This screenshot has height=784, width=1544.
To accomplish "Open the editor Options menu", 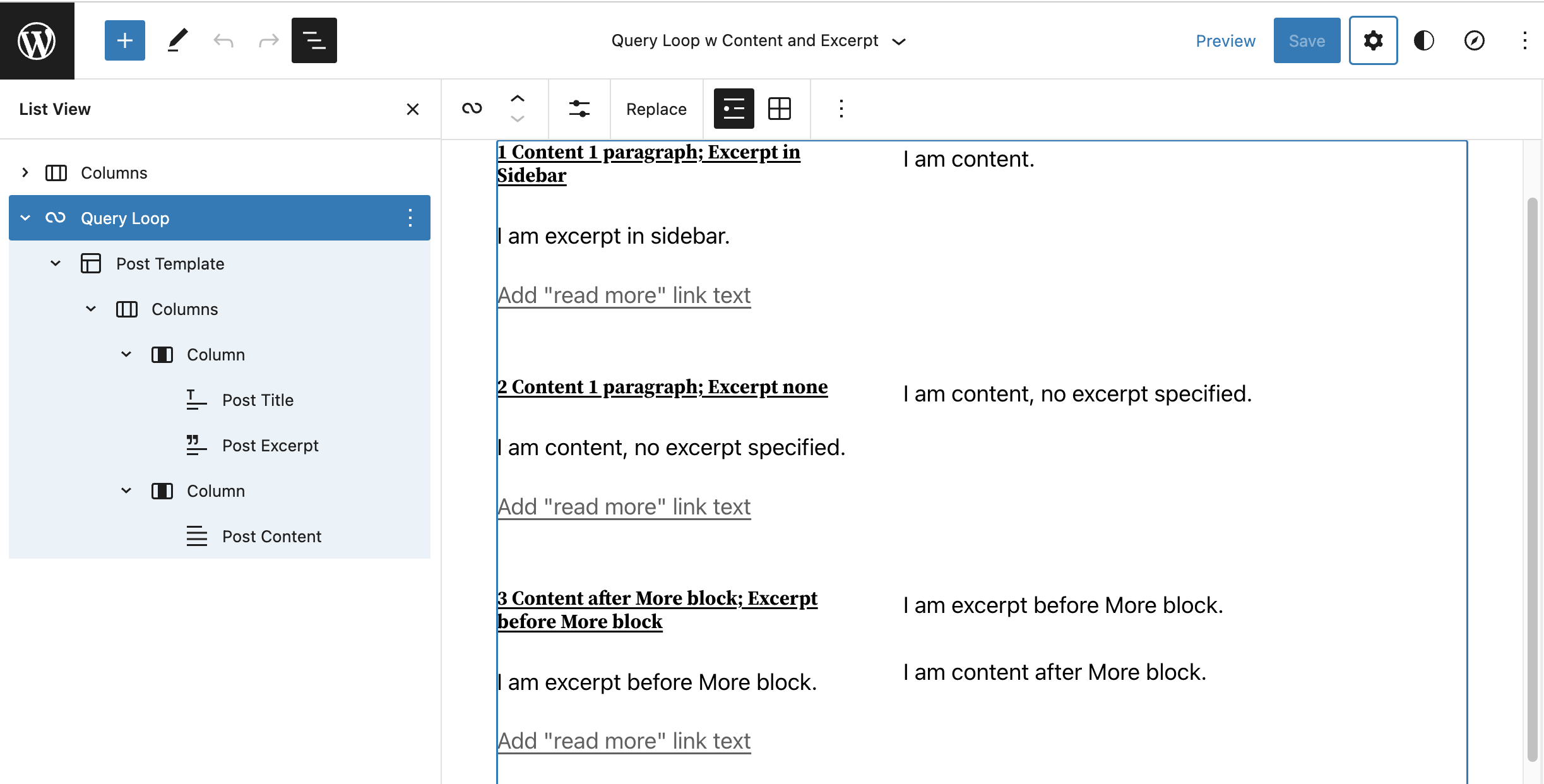I will tap(1525, 40).
